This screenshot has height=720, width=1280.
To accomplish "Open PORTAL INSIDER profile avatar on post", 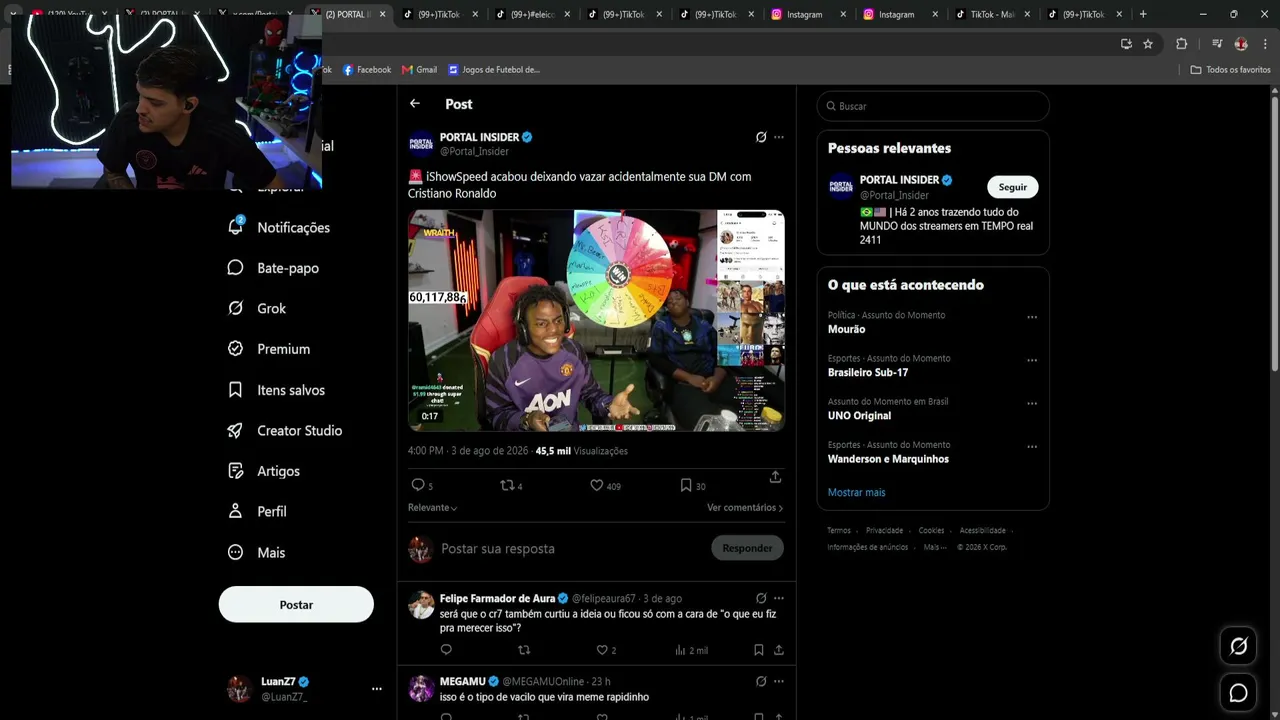I will point(421,144).
